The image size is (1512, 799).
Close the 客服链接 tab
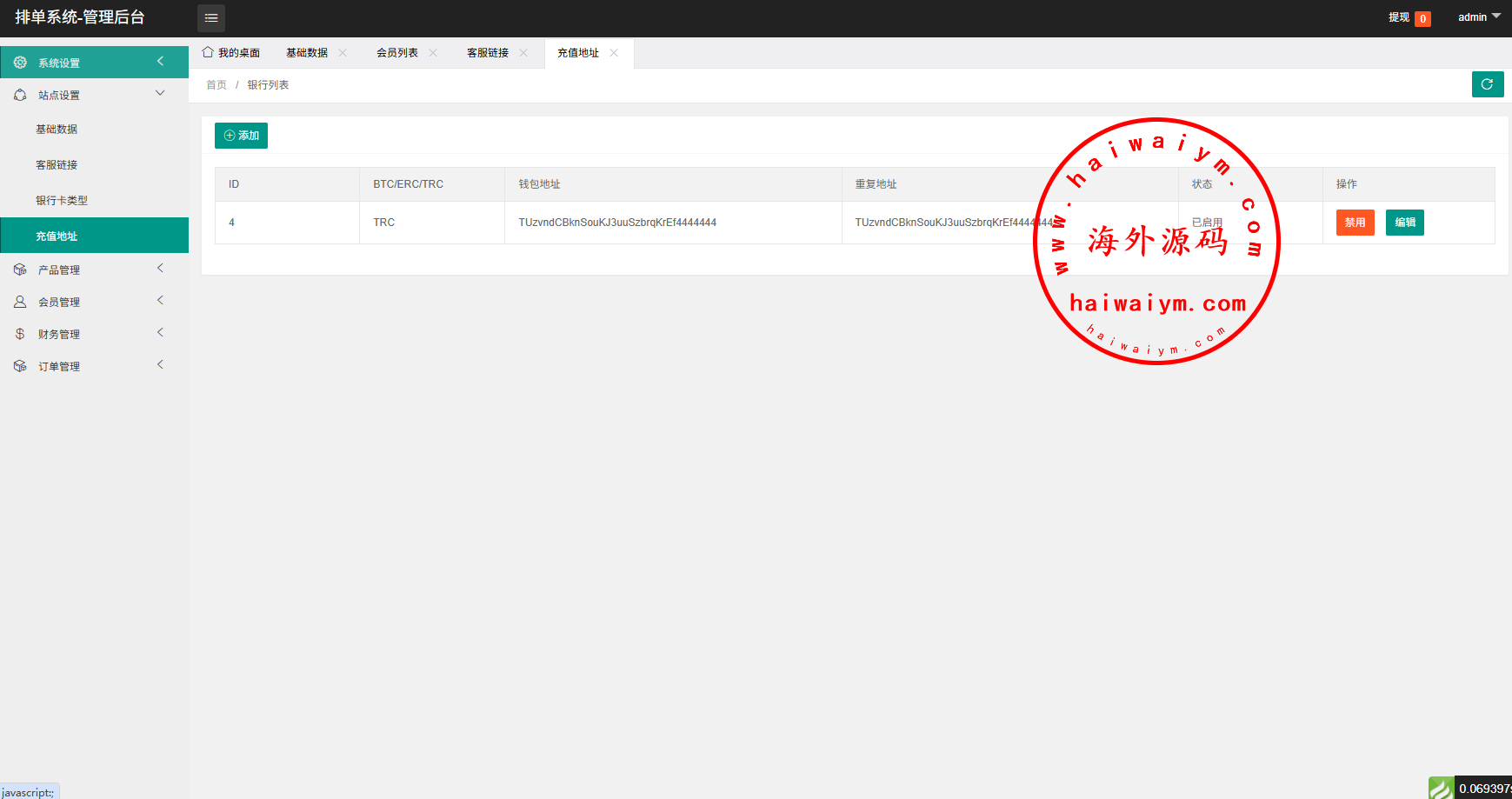(523, 53)
